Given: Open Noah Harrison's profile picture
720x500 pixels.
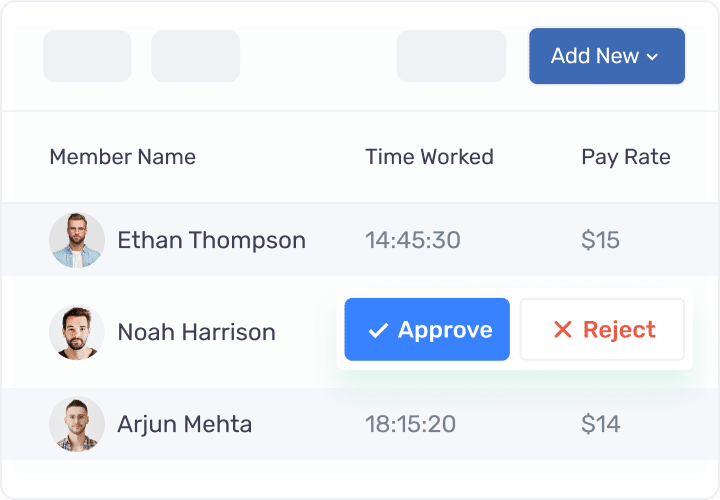Looking at the screenshot, I should [77, 331].
